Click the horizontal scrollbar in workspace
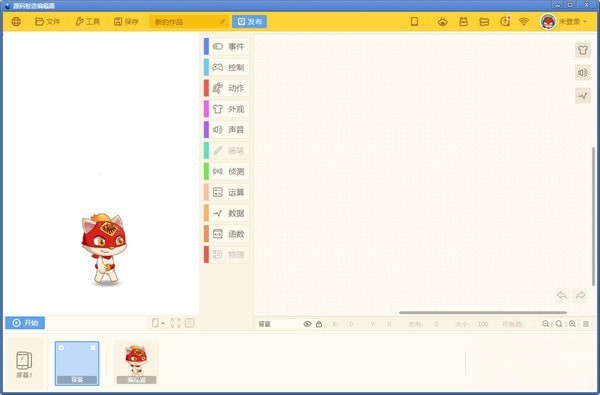Image resolution: width=600 pixels, height=395 pixels. point(483,313)
